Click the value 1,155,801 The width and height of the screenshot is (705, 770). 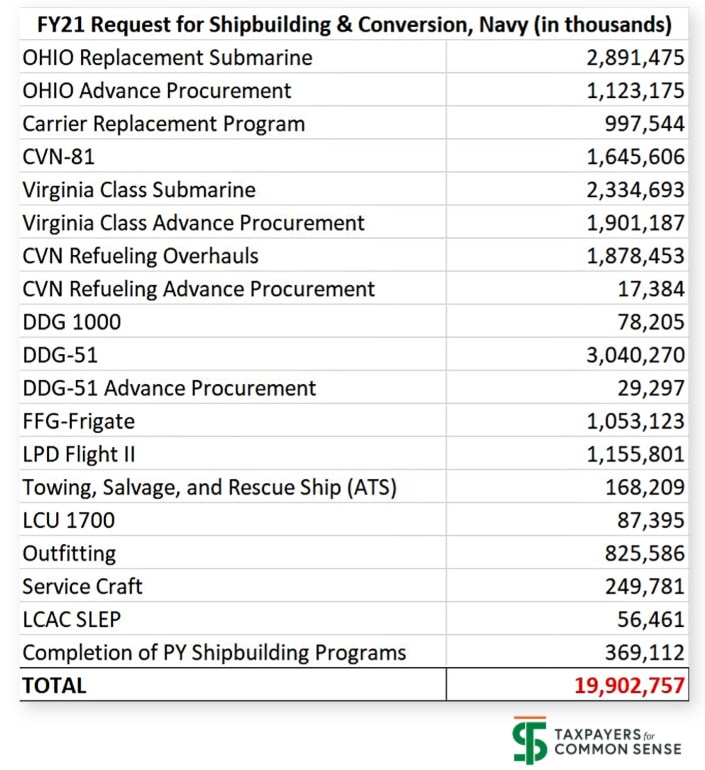click(635, 454)
